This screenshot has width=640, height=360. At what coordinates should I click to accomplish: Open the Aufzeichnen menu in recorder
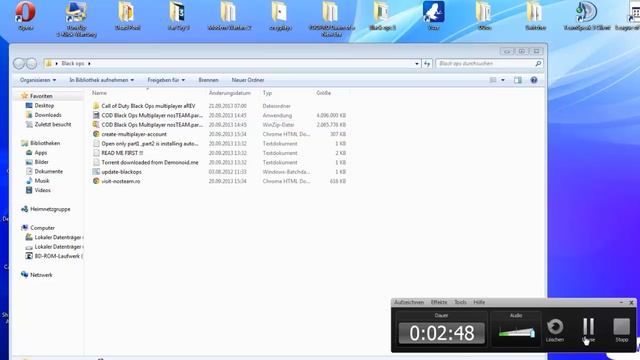(409, 302)
